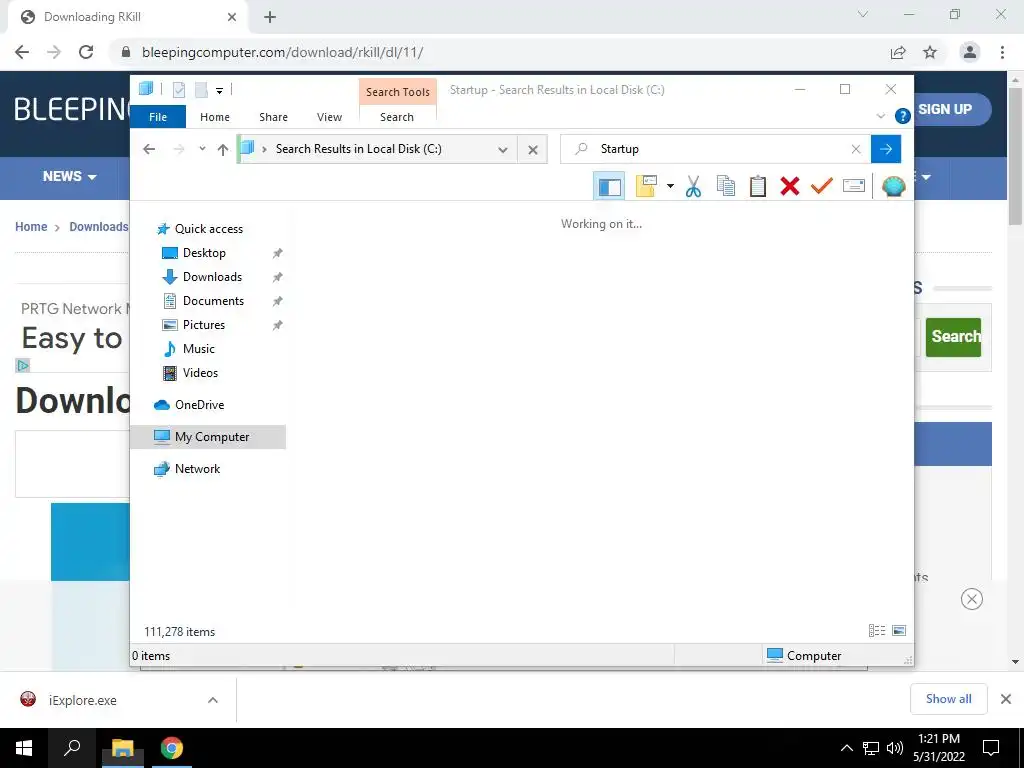The height and width of the screenshot is (768, 1024).
Task: Open the Chrome three-dot menu
Action: click(x=1002, y=52)
